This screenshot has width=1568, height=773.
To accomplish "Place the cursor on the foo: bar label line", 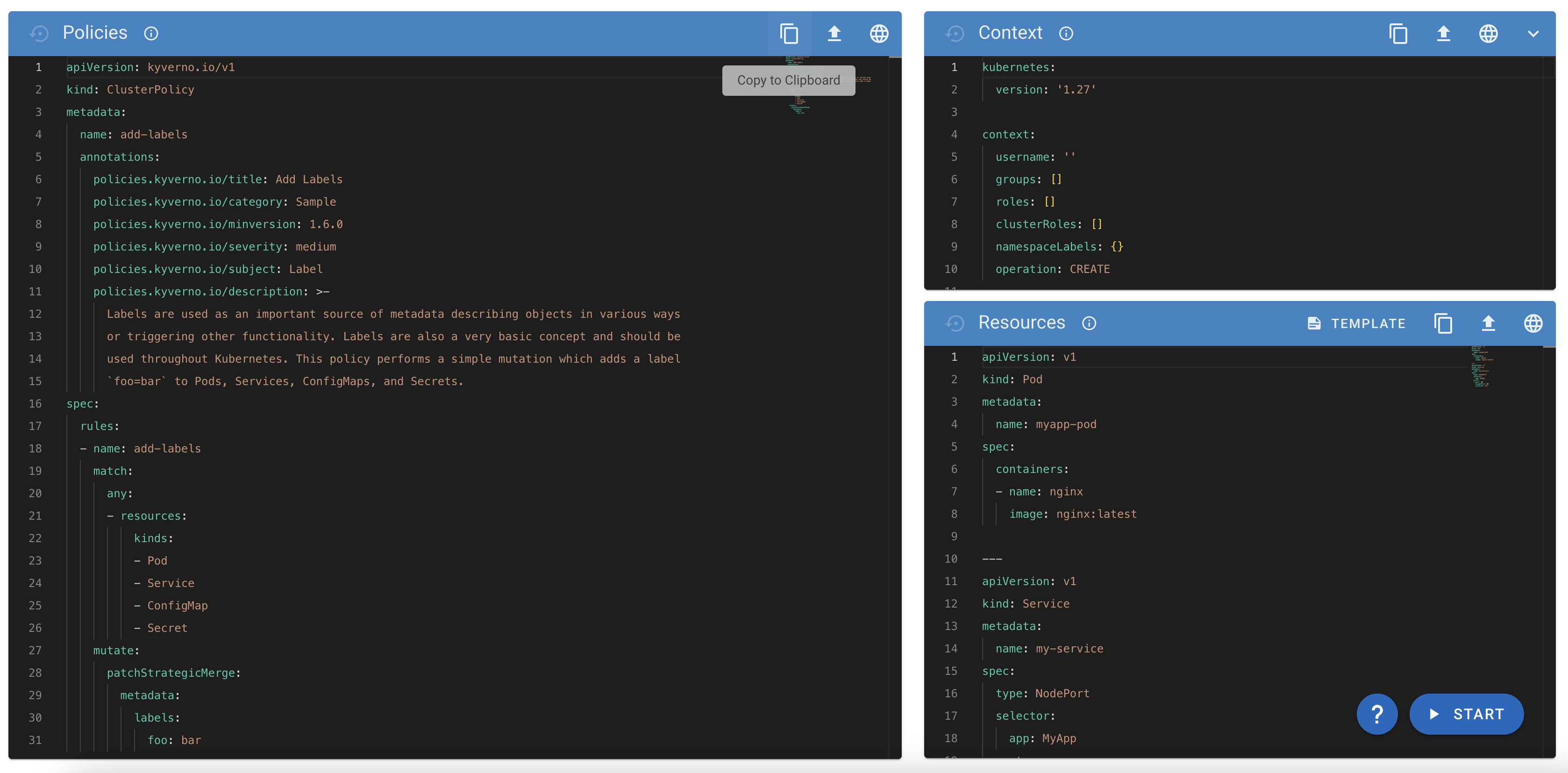I will (x=175, y=739).
